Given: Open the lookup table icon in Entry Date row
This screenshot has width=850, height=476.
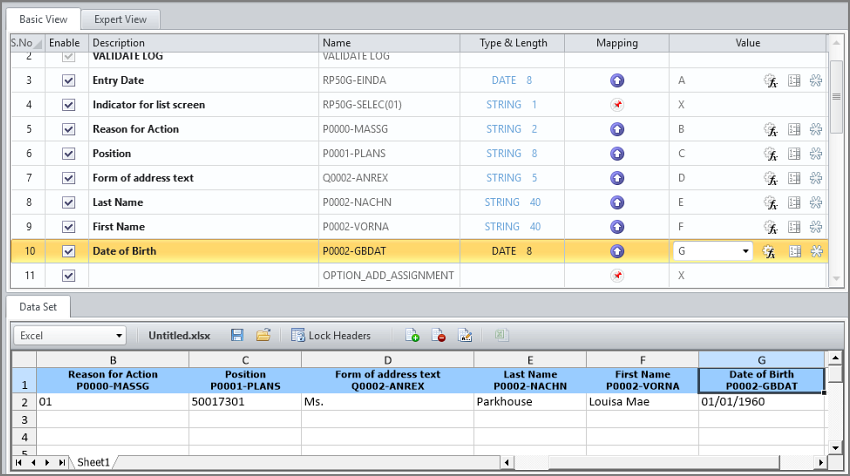Looking at the screenshot, I should pyautogui.click(x=794, y=81).
